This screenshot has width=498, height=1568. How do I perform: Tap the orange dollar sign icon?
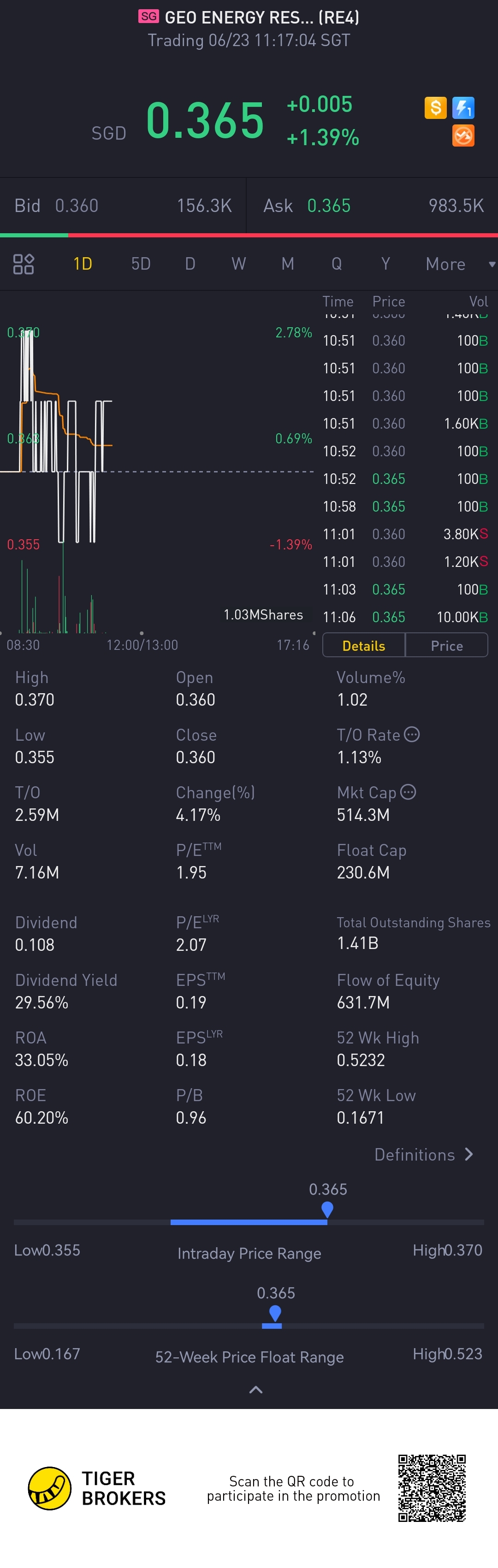(x=435, y=108)
